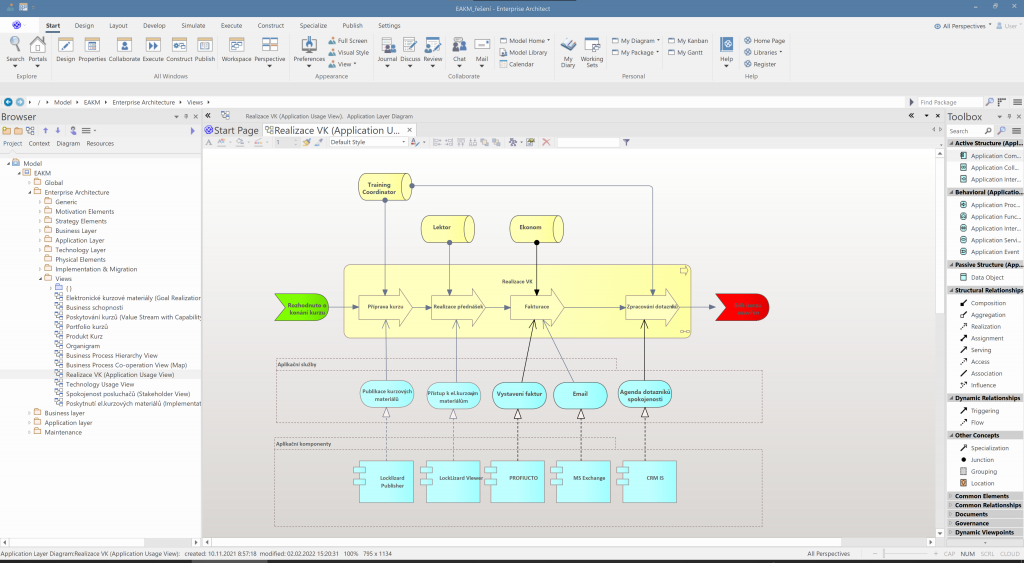1024x563 pixels.
Task: Select the PROFIUCTO component in diagram
Action: click(517, 481)
